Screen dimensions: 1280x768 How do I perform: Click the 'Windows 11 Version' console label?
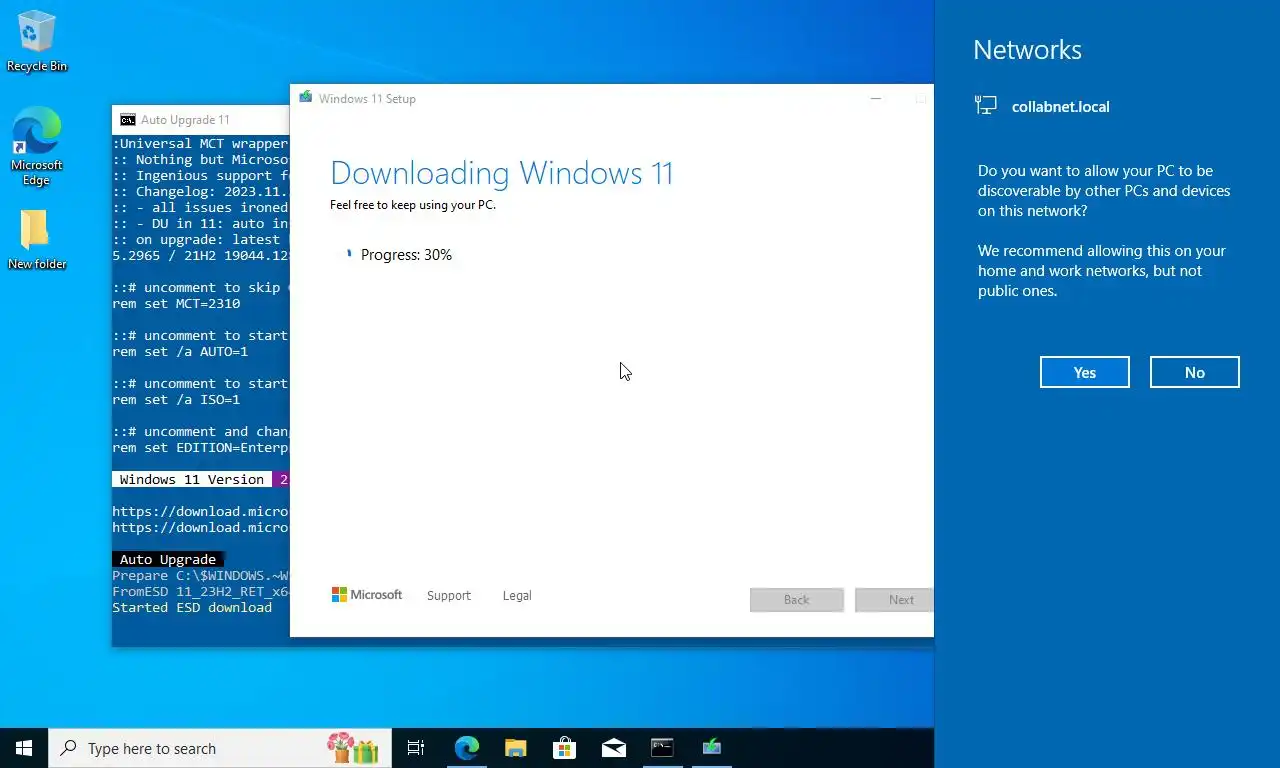coord(192,479)
